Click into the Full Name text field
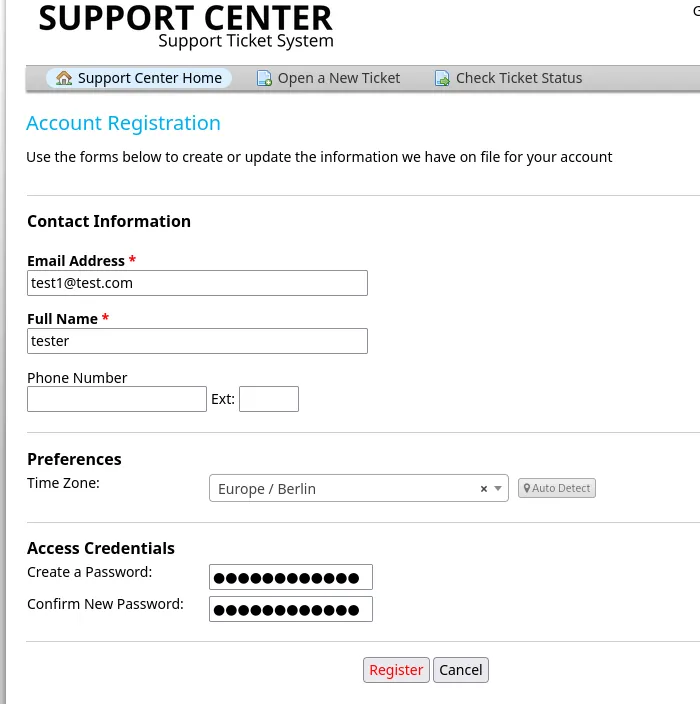The height and width of the screenshot is (704, 700). [197, 341]
